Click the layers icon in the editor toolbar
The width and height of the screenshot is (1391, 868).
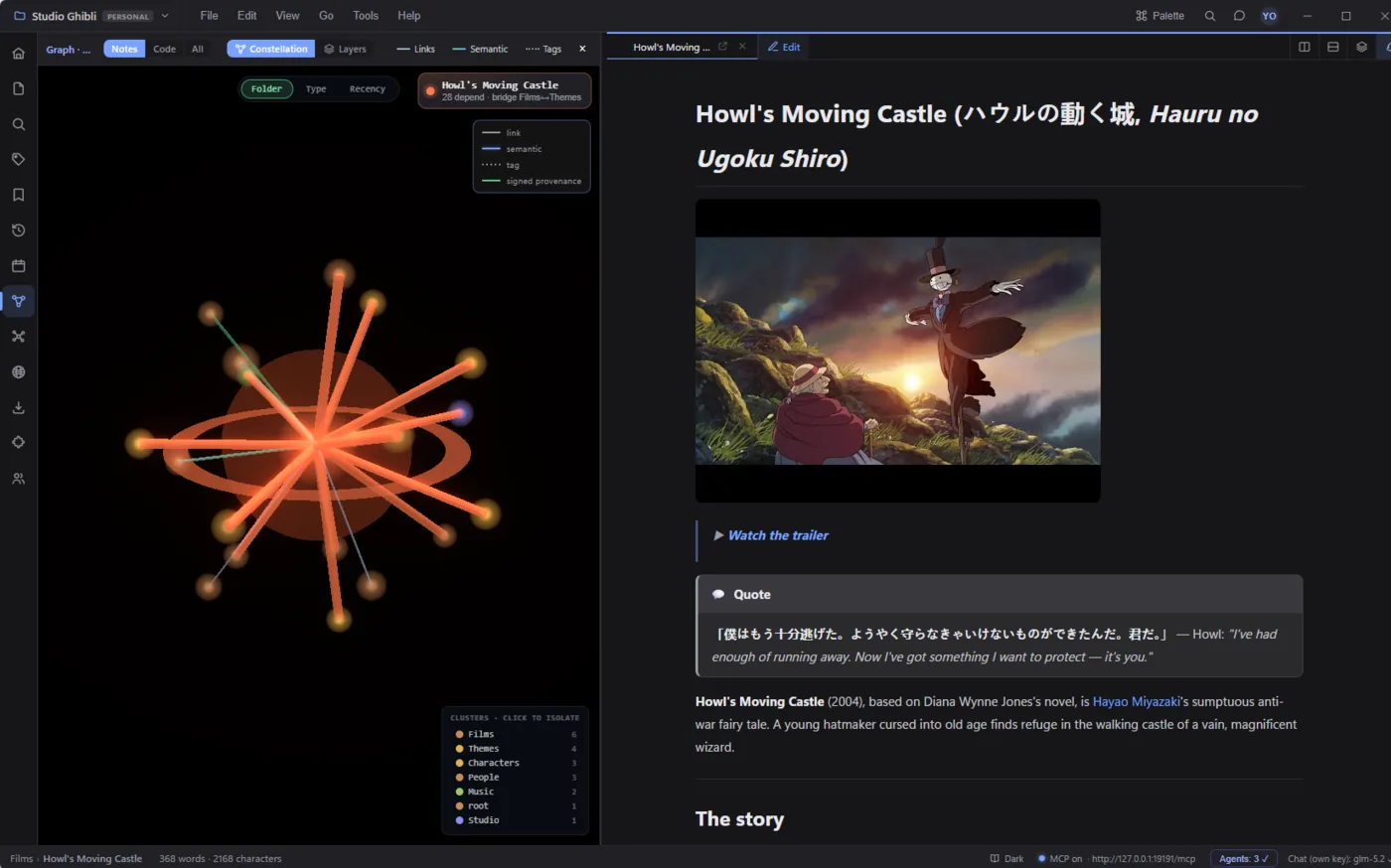coord(1361,47)
